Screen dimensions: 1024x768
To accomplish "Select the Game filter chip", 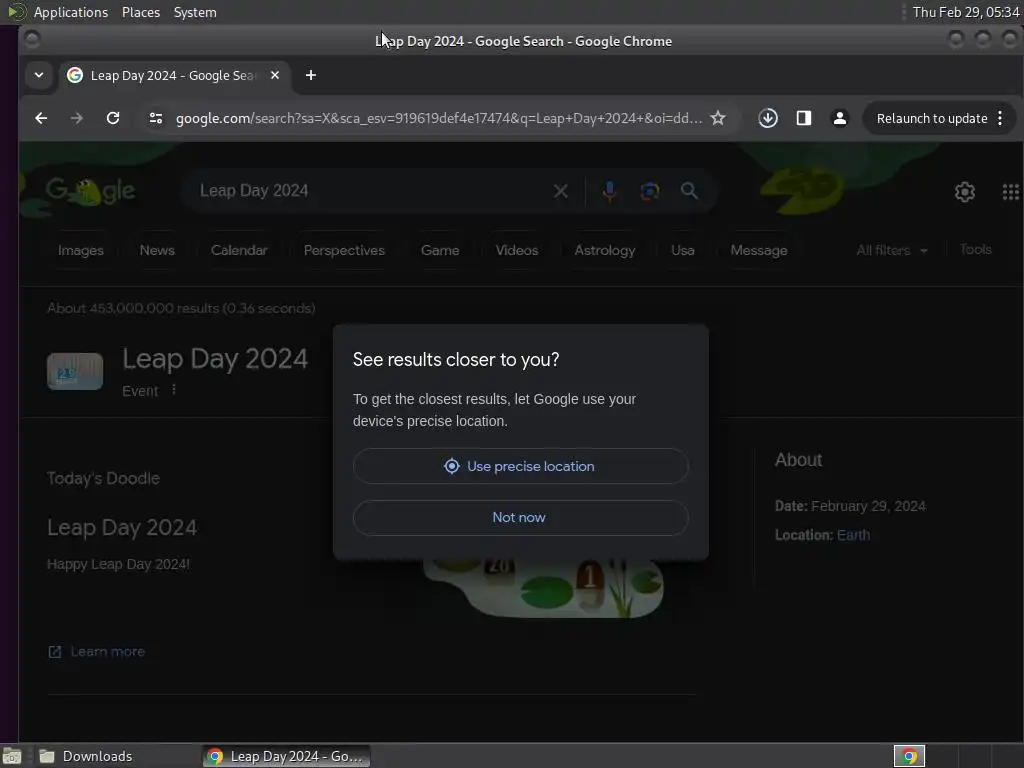I will pos(440,250).
